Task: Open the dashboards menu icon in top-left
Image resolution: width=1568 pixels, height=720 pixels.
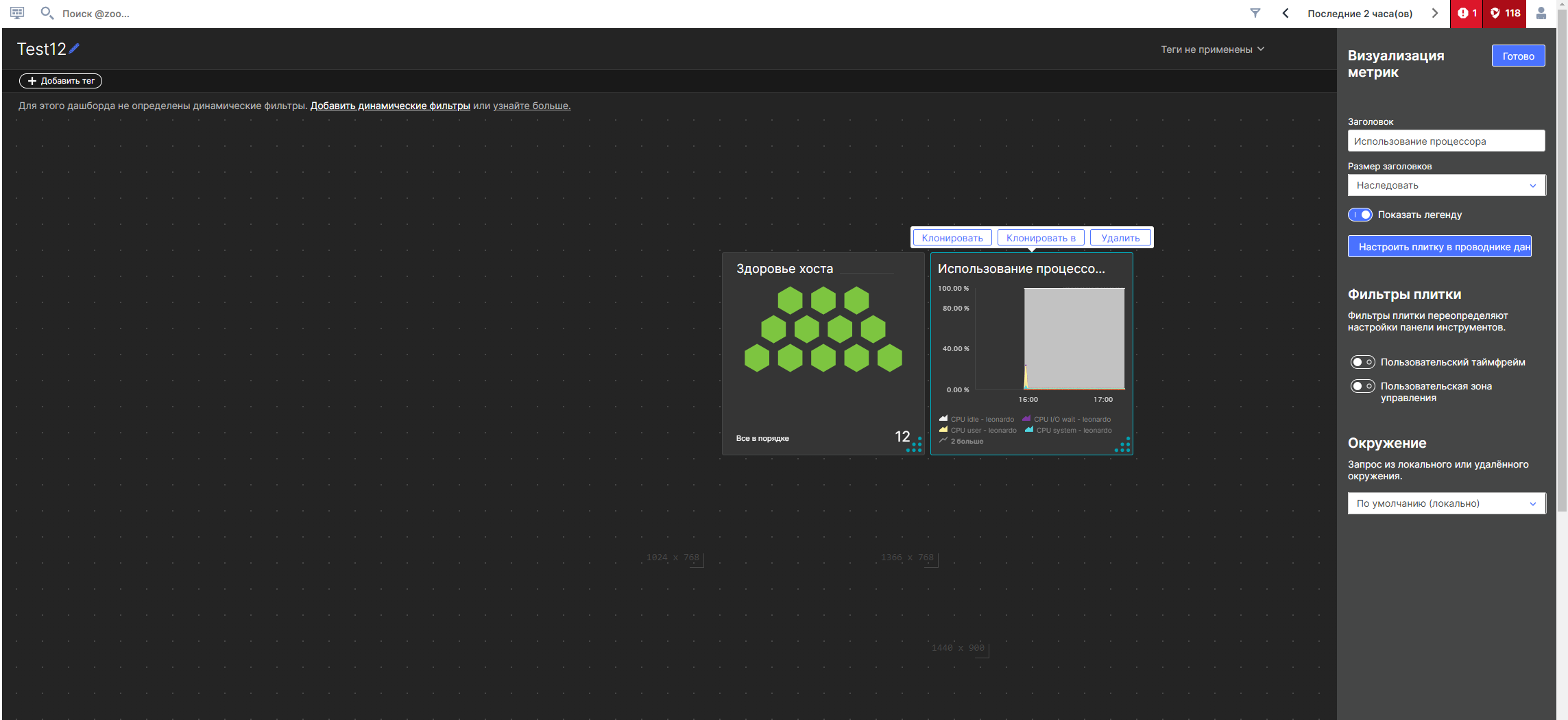Action: pos(17,13)
